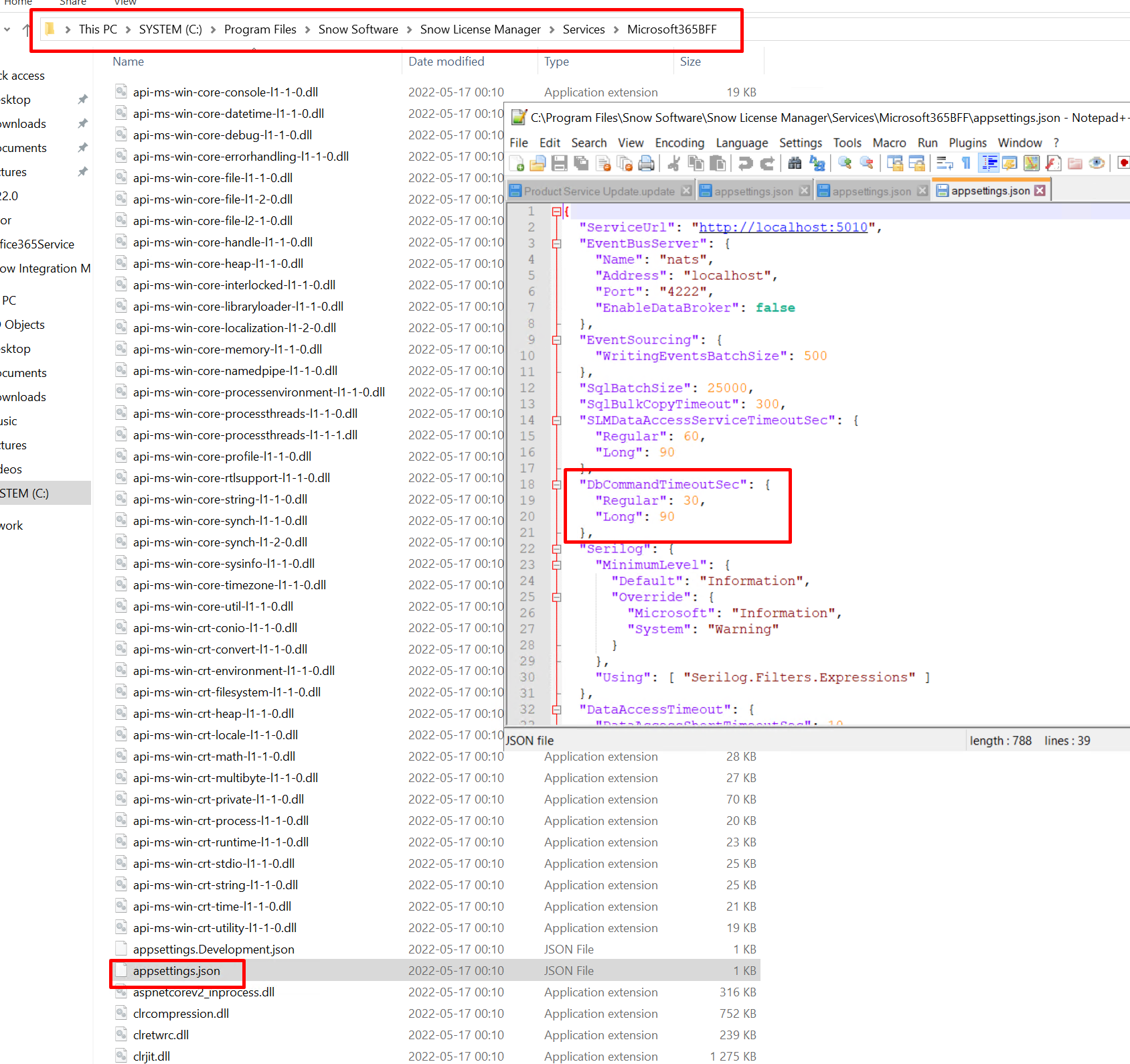This screenshot has width=1130, height=1064.
Task: Open the File menu in Notepad++
Action: pyautogui.click(x=519, y=143)
